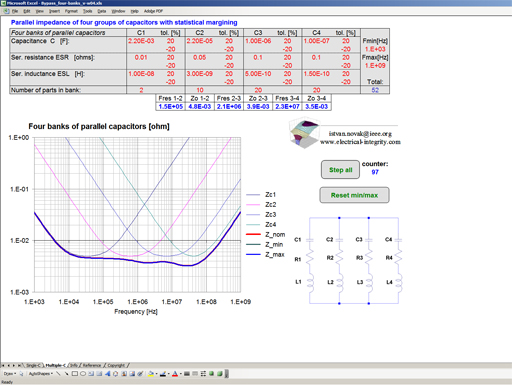This screenshot has width=512, height=385.
Task: Open Fill Color dropdown arrow
Action: [x=156, y=374]
